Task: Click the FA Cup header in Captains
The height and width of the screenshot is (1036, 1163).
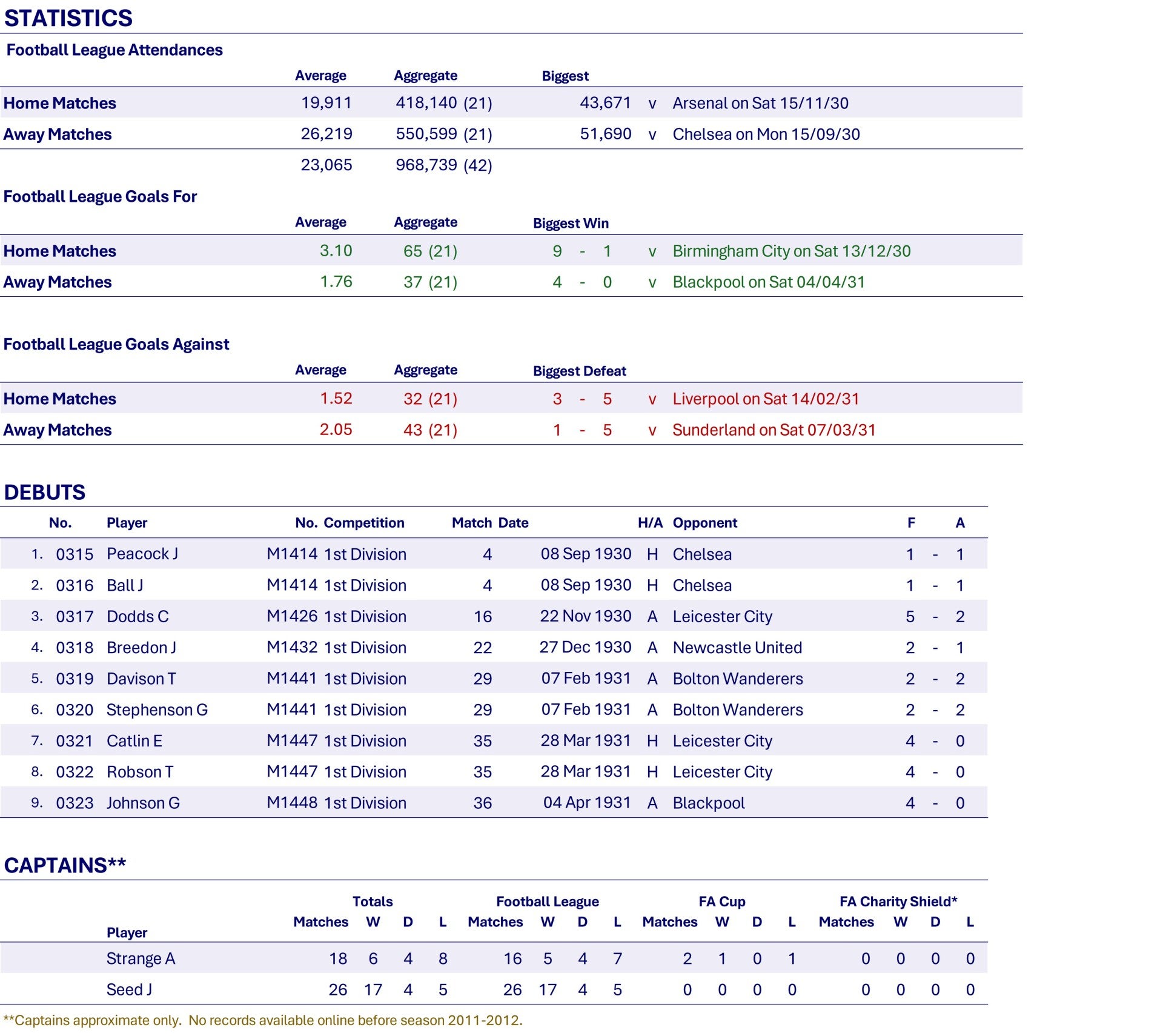Action: (x=721, y=902)
